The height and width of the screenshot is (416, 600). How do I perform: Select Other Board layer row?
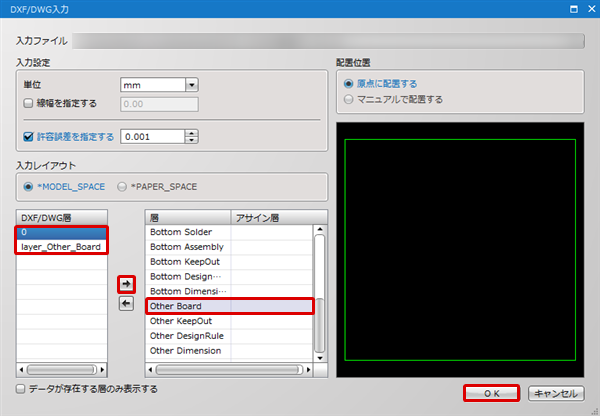tap(229, 306)
